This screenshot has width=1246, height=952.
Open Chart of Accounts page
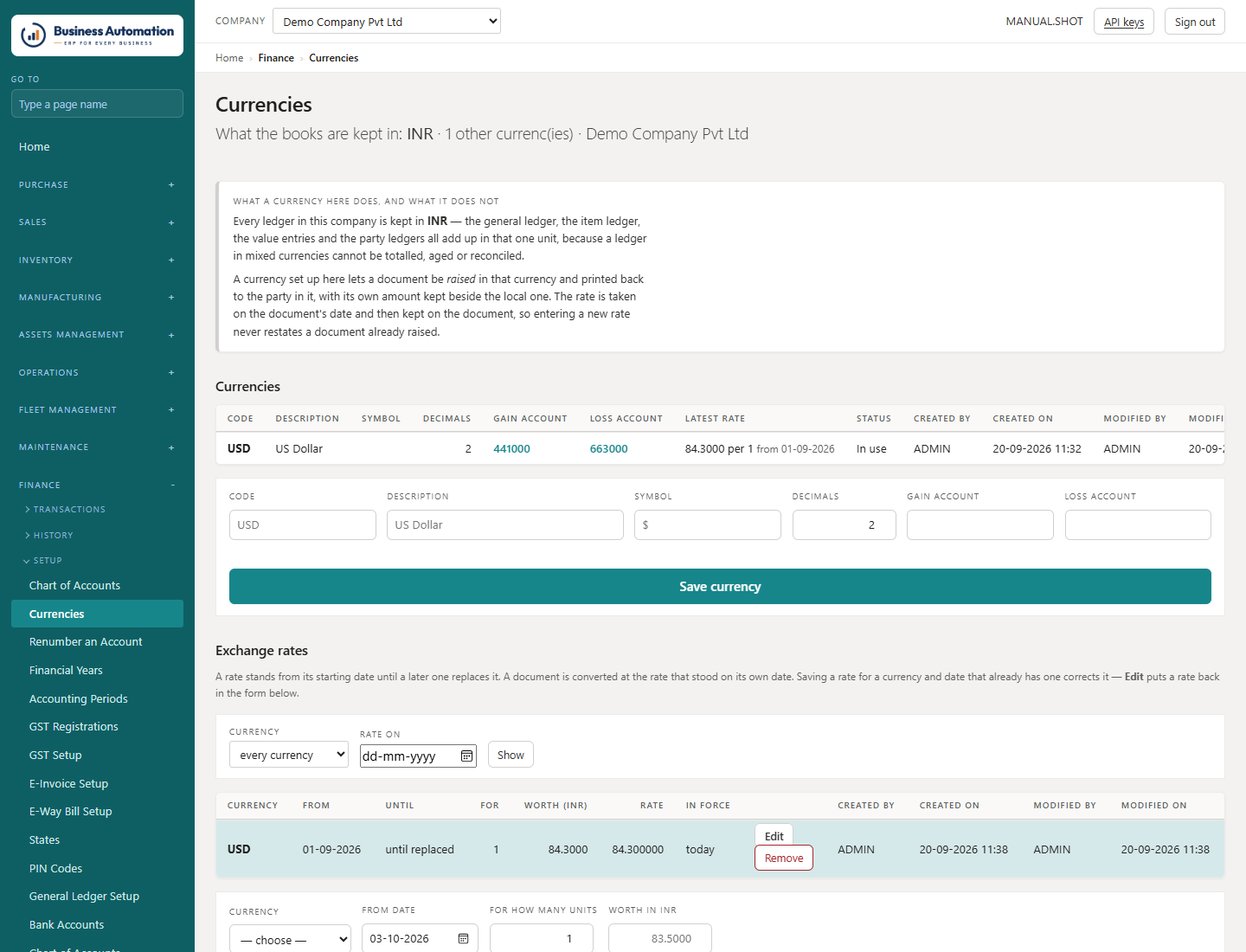pyautogui.click(x=74, y=586)
